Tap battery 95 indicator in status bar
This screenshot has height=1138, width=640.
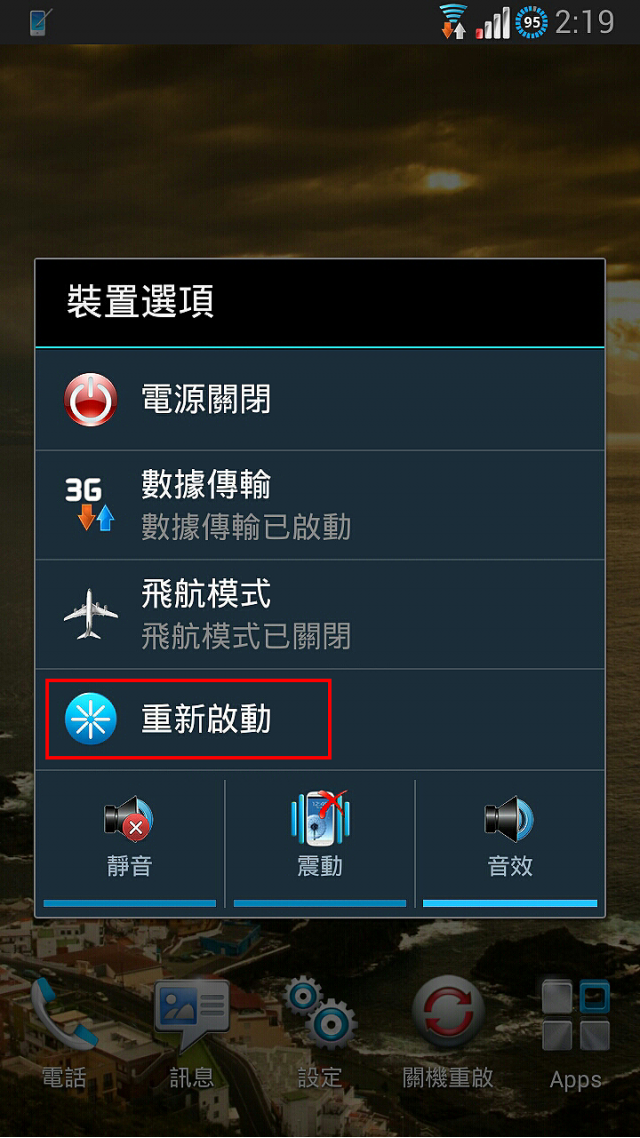tap(531, 22)
